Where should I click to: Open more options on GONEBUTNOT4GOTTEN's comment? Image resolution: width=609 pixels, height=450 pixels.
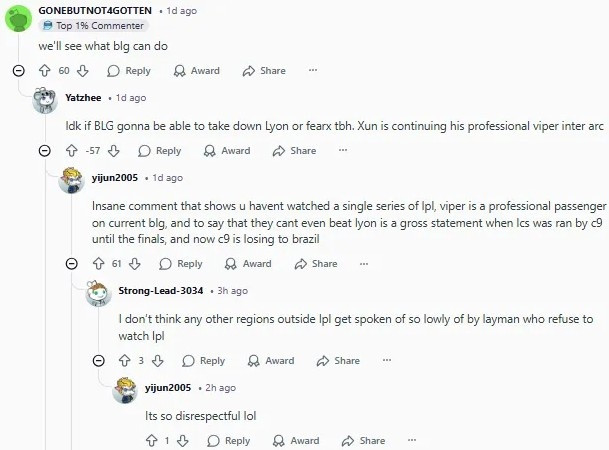(313, 71)
